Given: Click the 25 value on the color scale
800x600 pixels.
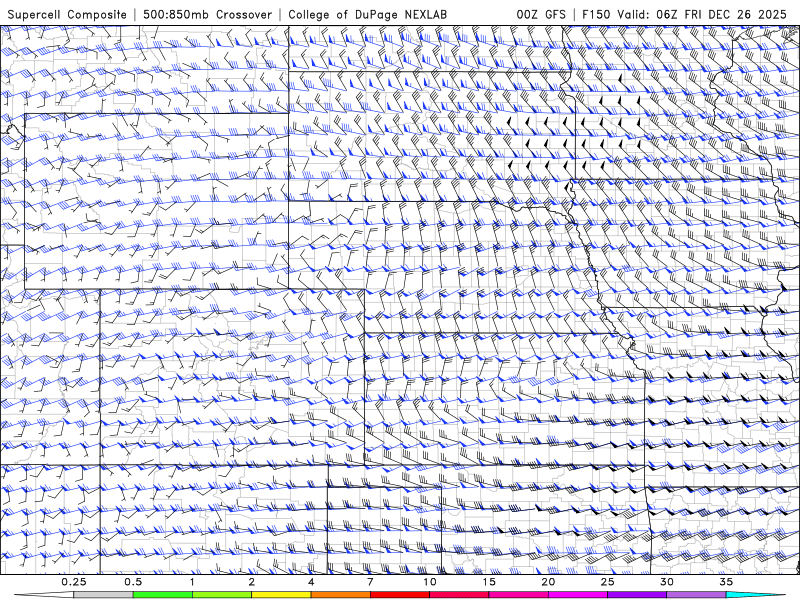Looking at the screenshot, I should pyautogui.click(x=607, y=582).
